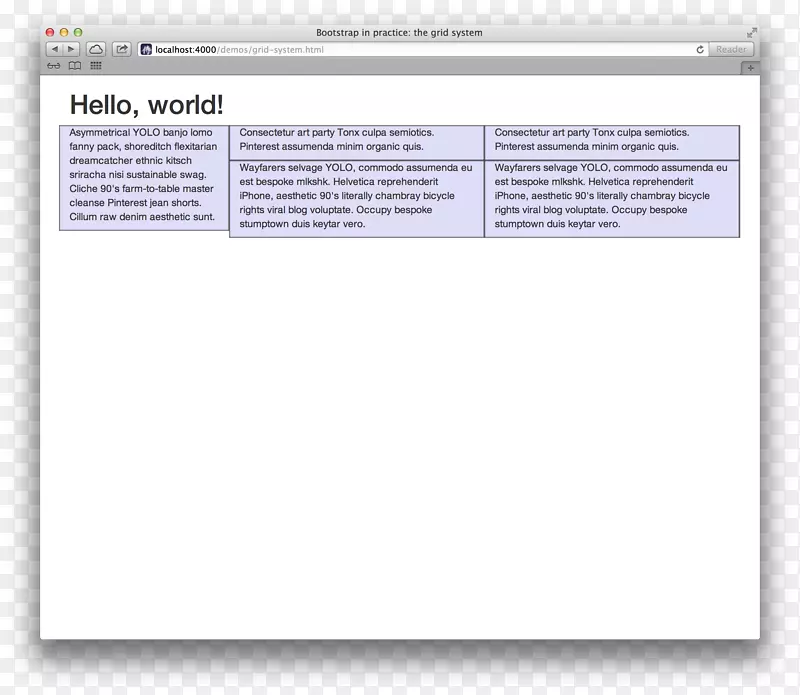Click the Asymmetrical YOLO banjo paragraph
The height and width of the screenshot is (695, 800).
point(143,175)
